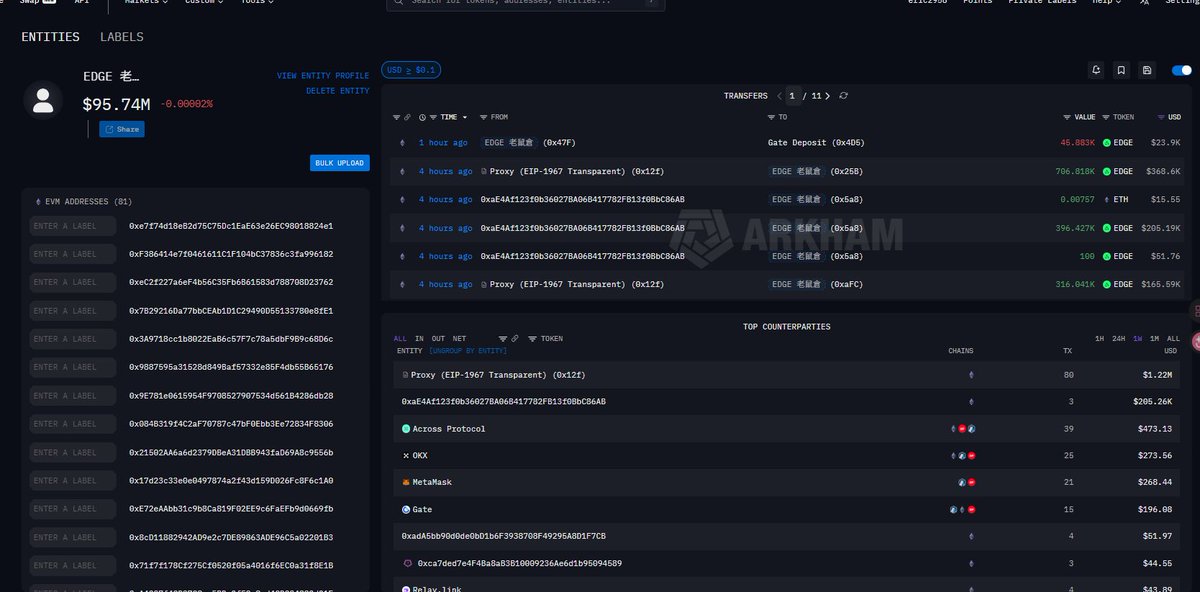Click the entity avatar placeholder icon
Viewport: 1200px width, 592px height.
coord(44,98)
